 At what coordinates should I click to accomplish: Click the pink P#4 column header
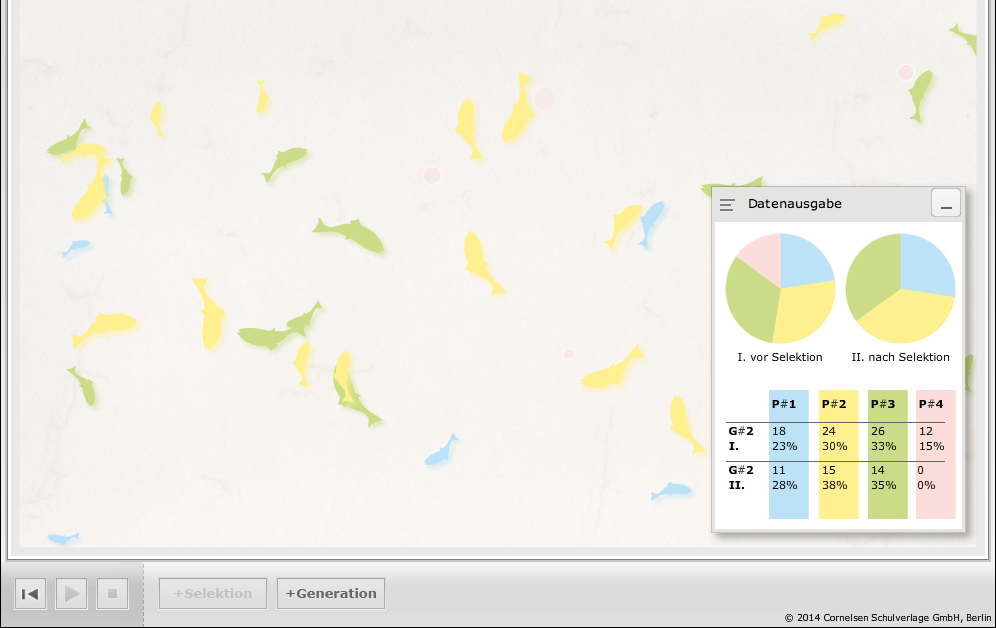tap(931, 404)
